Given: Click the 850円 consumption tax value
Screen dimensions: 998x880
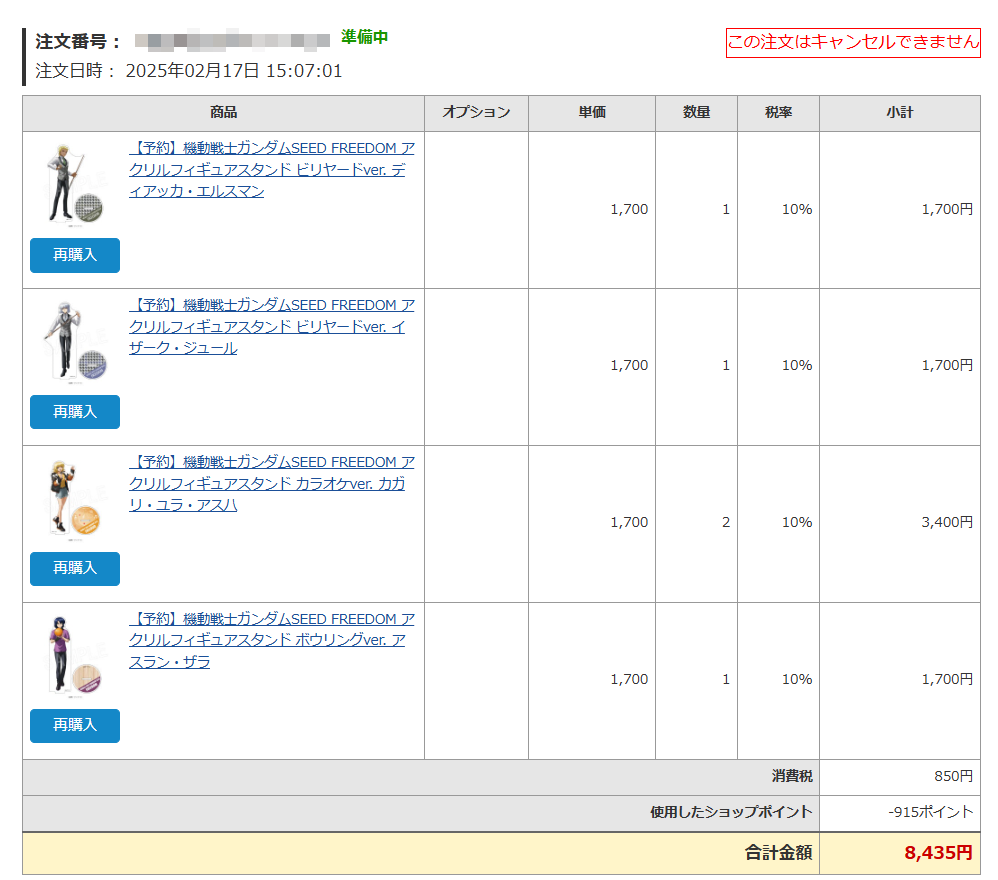Looking at the screenshot, I should tap(953, 776).
